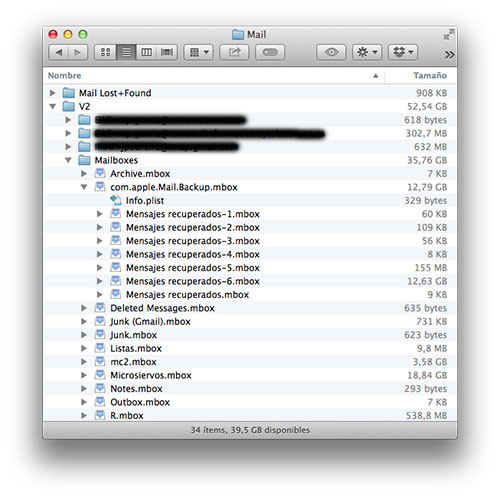The width and height of the screenshot is (500, 498).
Task: Click the com.apple.Mail.Backup.mbox icon
Action: coord(100,186)
